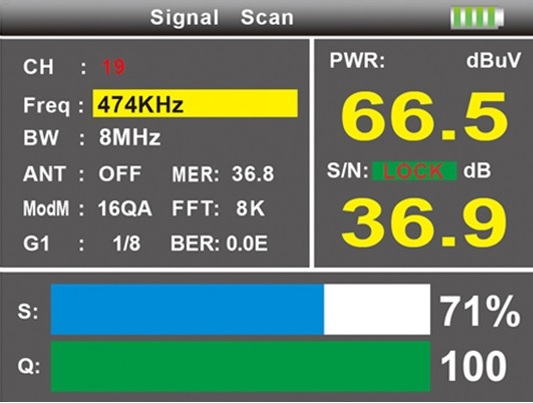Select the BW 8MHz value

coord(130,138)
